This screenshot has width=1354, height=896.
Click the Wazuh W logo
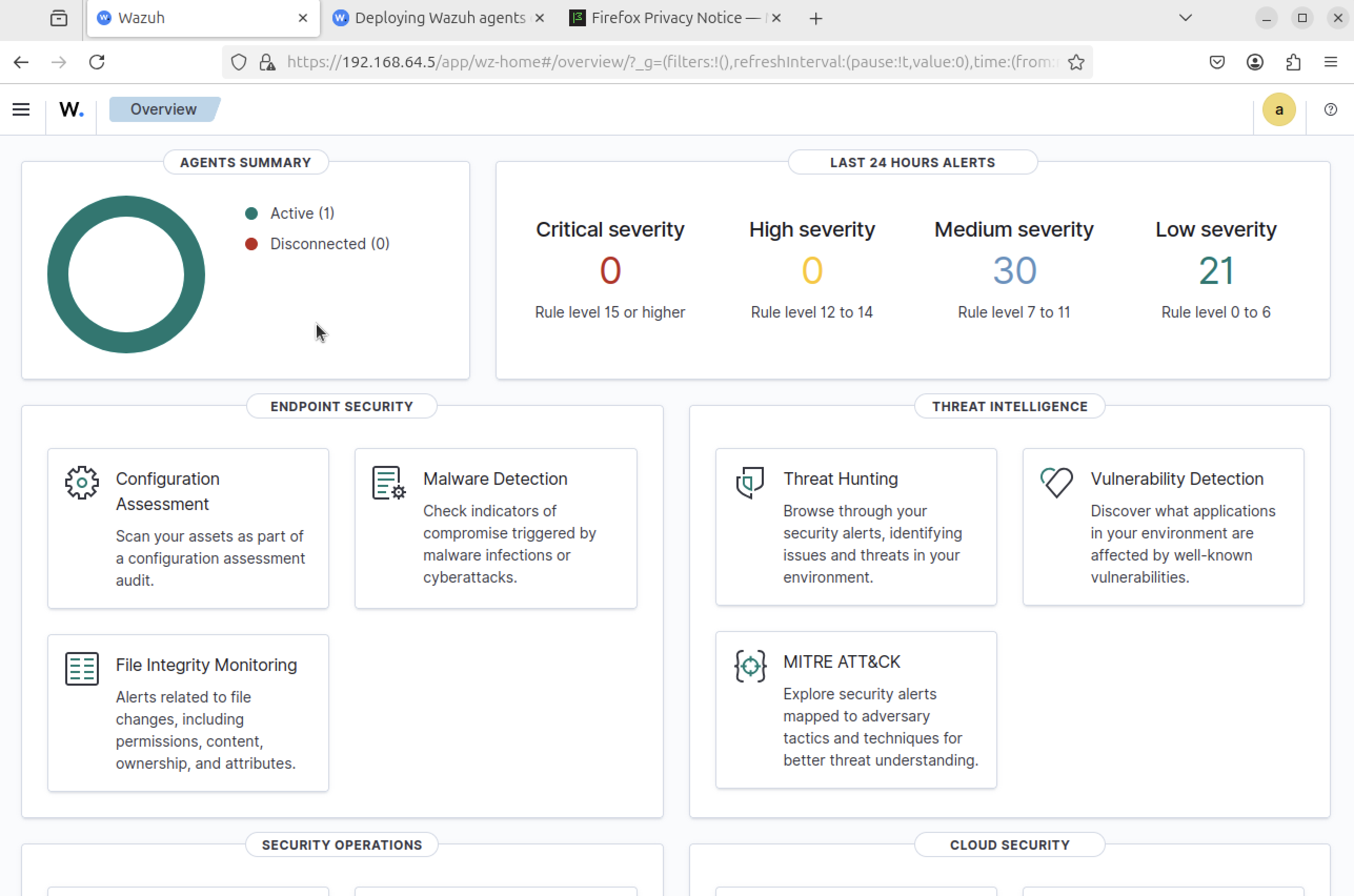72,109
